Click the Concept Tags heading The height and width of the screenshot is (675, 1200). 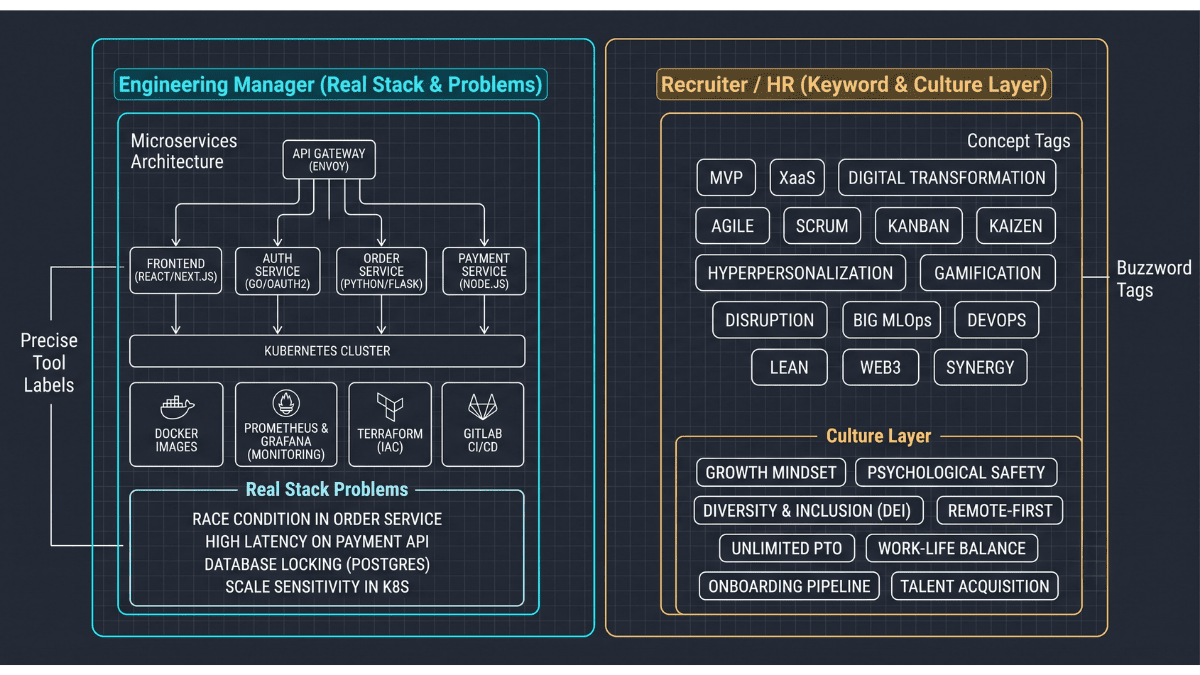[x=1018, y=141]
